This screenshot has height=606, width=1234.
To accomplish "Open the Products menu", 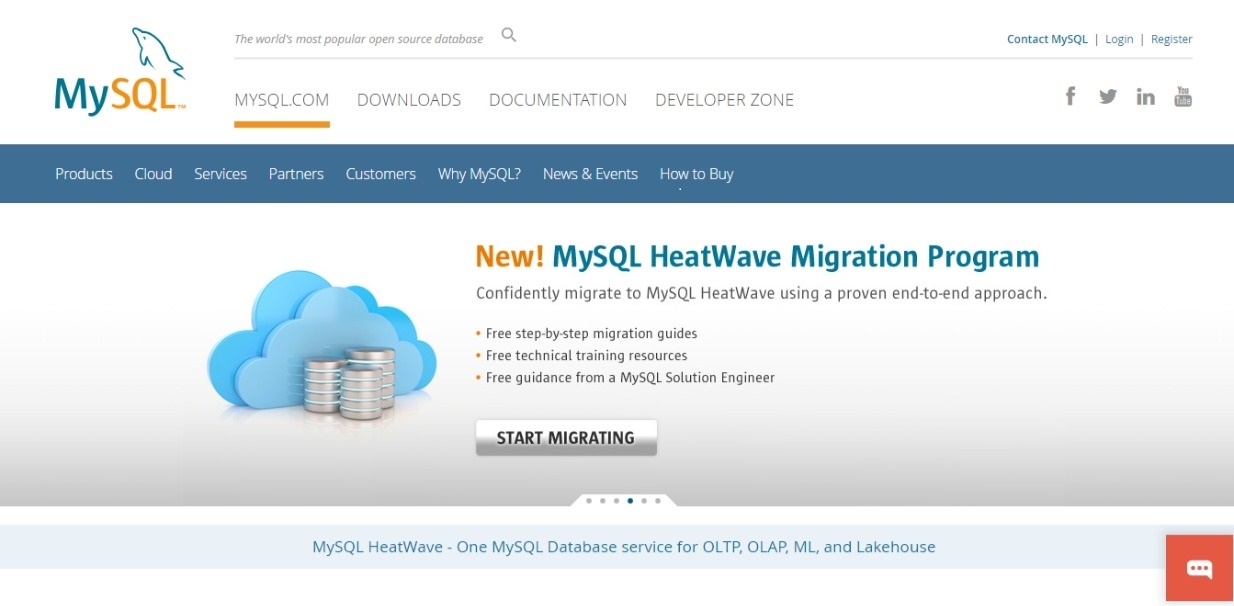I will [84, 174].
